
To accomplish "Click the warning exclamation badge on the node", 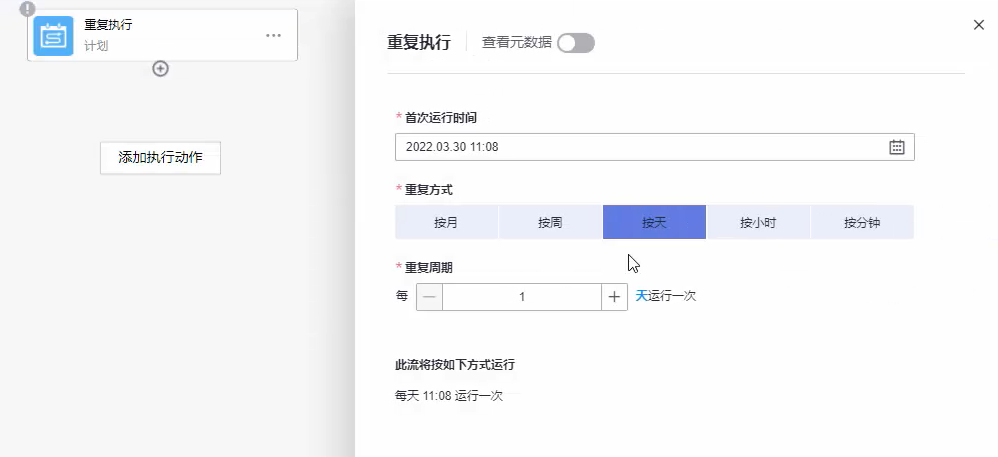I will pyautogui.click(x=28, y=9).
